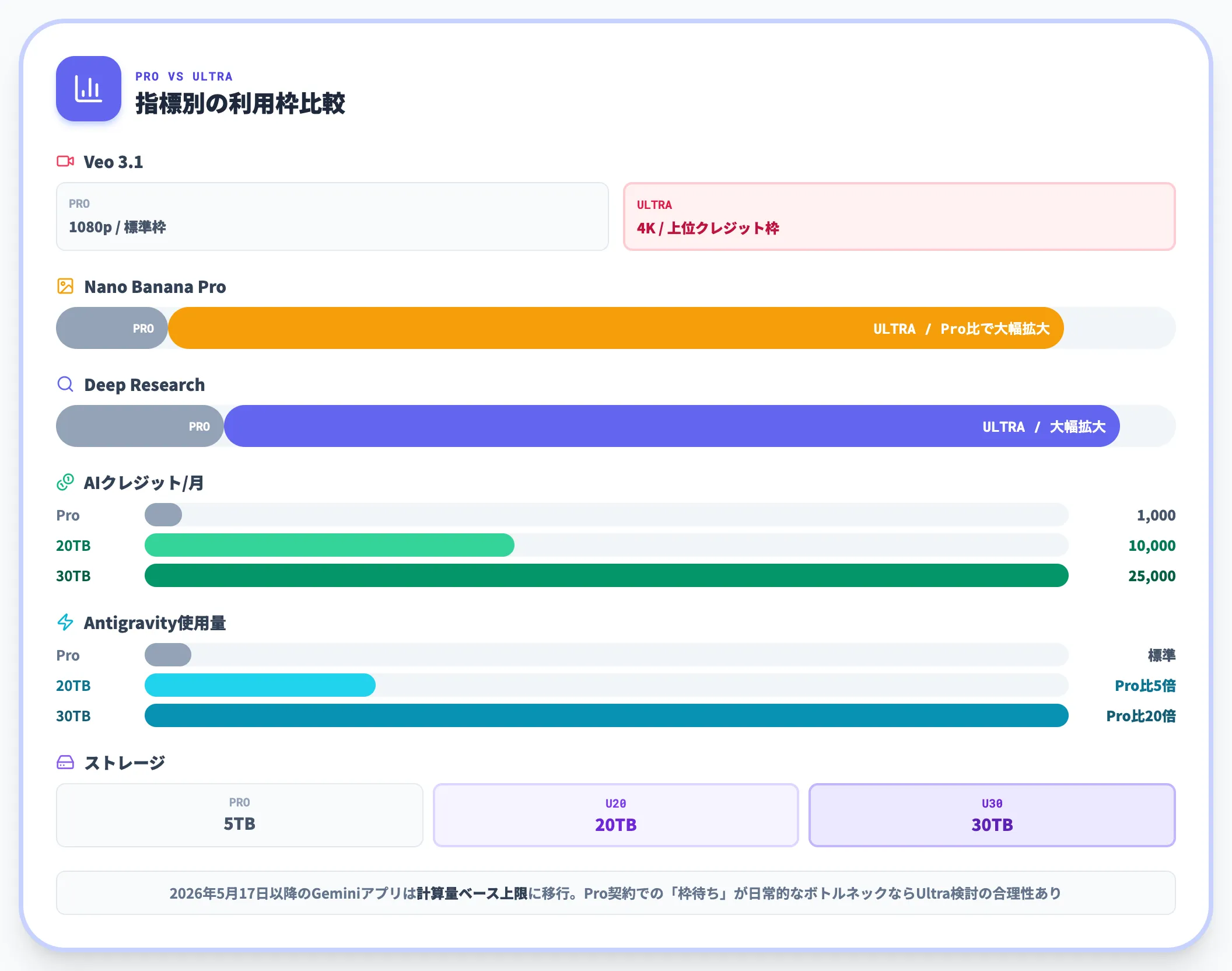Click the Nano Banana Pro heading
Viewport: 1232px width, 971px height.
155,287
